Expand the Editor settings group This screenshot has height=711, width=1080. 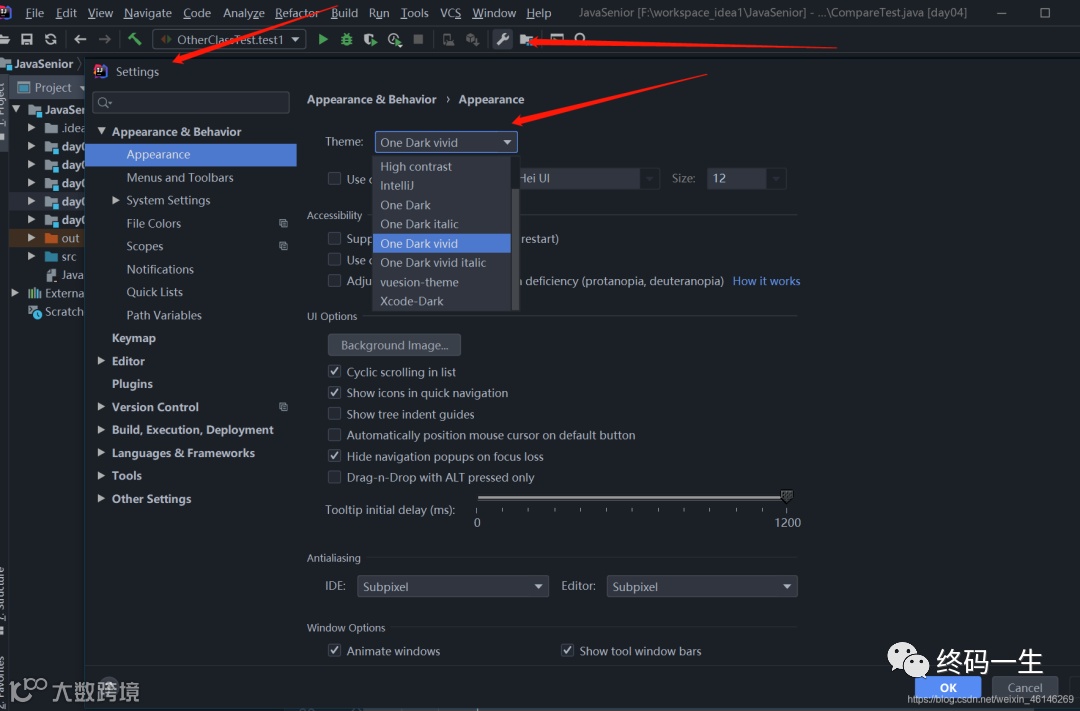tap(101, 360)
